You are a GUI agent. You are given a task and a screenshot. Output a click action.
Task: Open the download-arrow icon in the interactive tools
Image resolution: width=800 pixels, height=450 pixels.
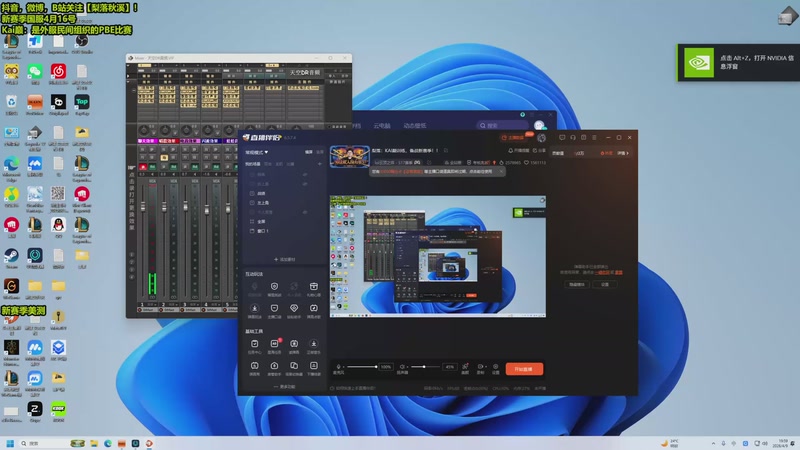(255, 308)
